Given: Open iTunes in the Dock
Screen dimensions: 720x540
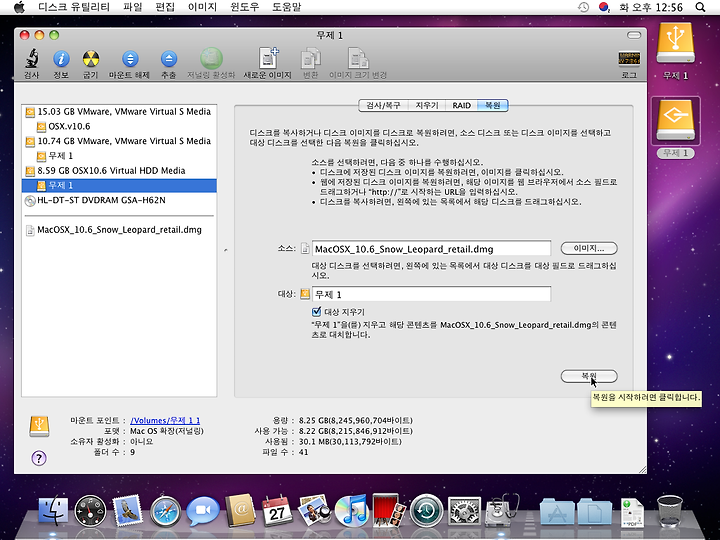Looking at the screenshot, I should tap(352, 511).
